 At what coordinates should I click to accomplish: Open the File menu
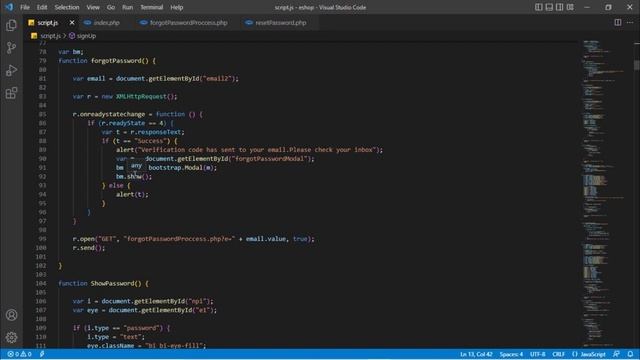(25, 7)
